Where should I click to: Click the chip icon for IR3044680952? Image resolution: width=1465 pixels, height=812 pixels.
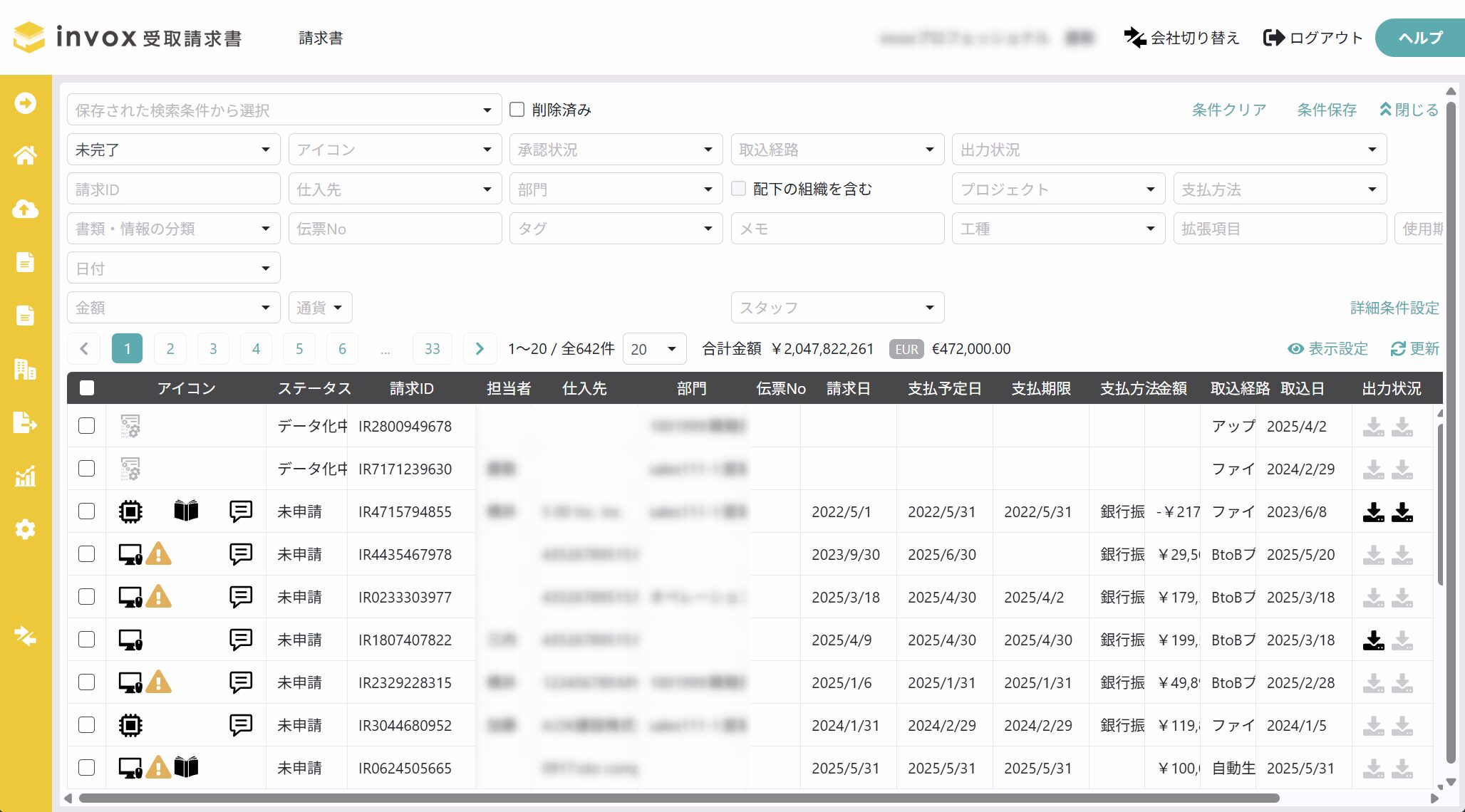[130, 725]
